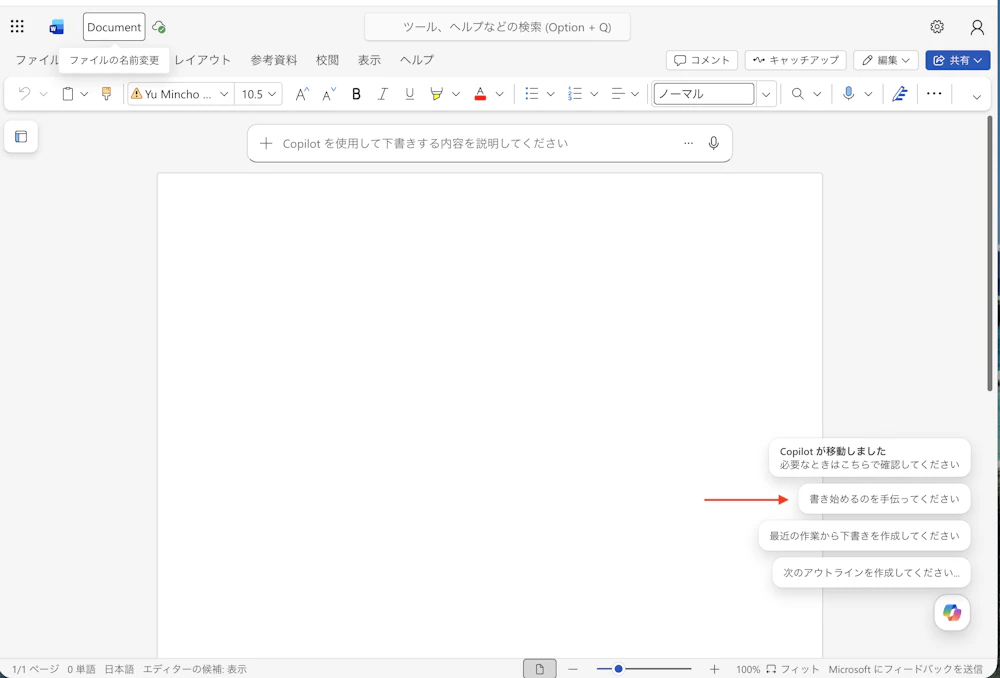The image size is (1000, 678).
Task: Click the ノーマル style box
Action: (x=704, y=94)
